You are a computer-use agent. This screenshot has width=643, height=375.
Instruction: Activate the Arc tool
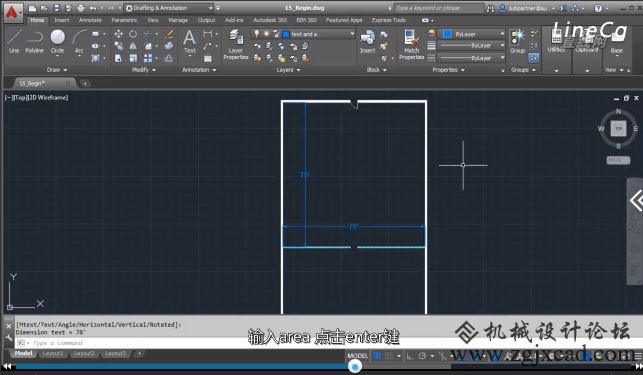coord(79,42)
